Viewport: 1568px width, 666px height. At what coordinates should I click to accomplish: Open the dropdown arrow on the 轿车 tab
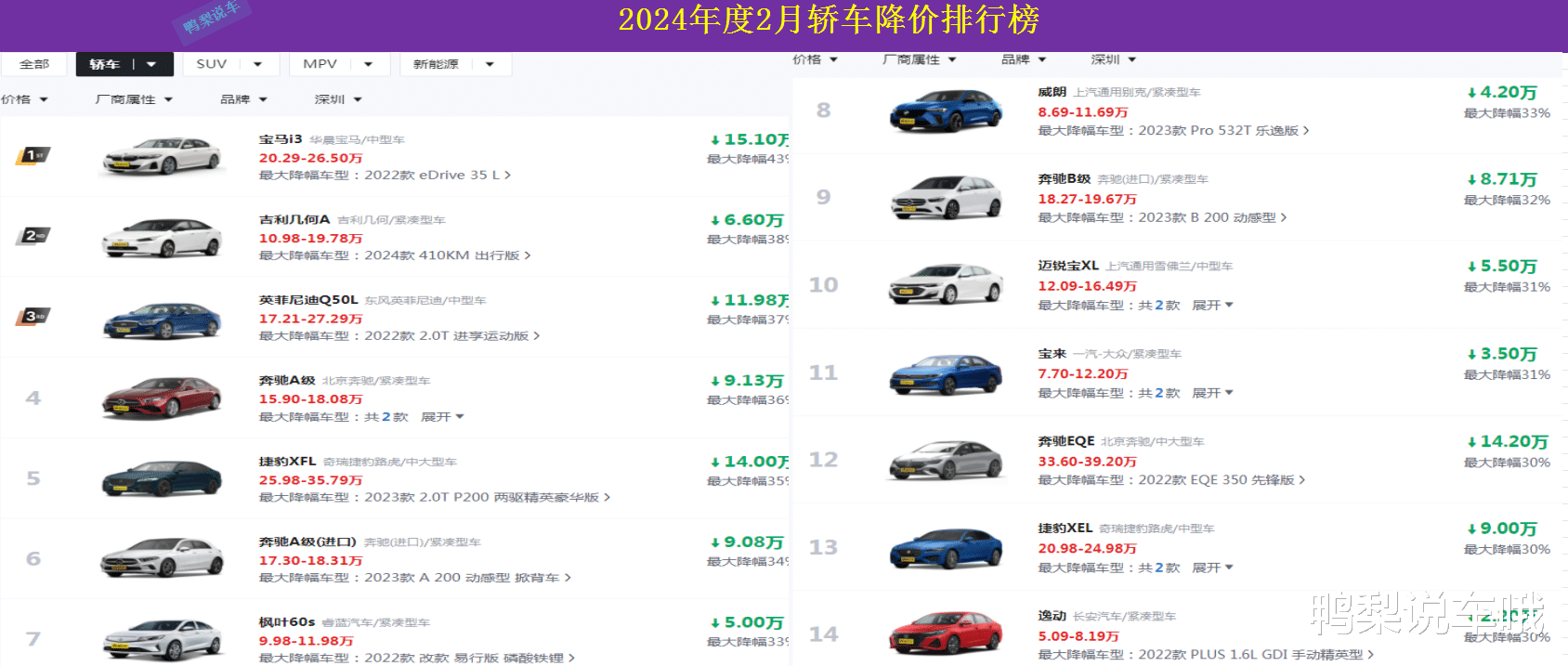(x=151, y=64)
